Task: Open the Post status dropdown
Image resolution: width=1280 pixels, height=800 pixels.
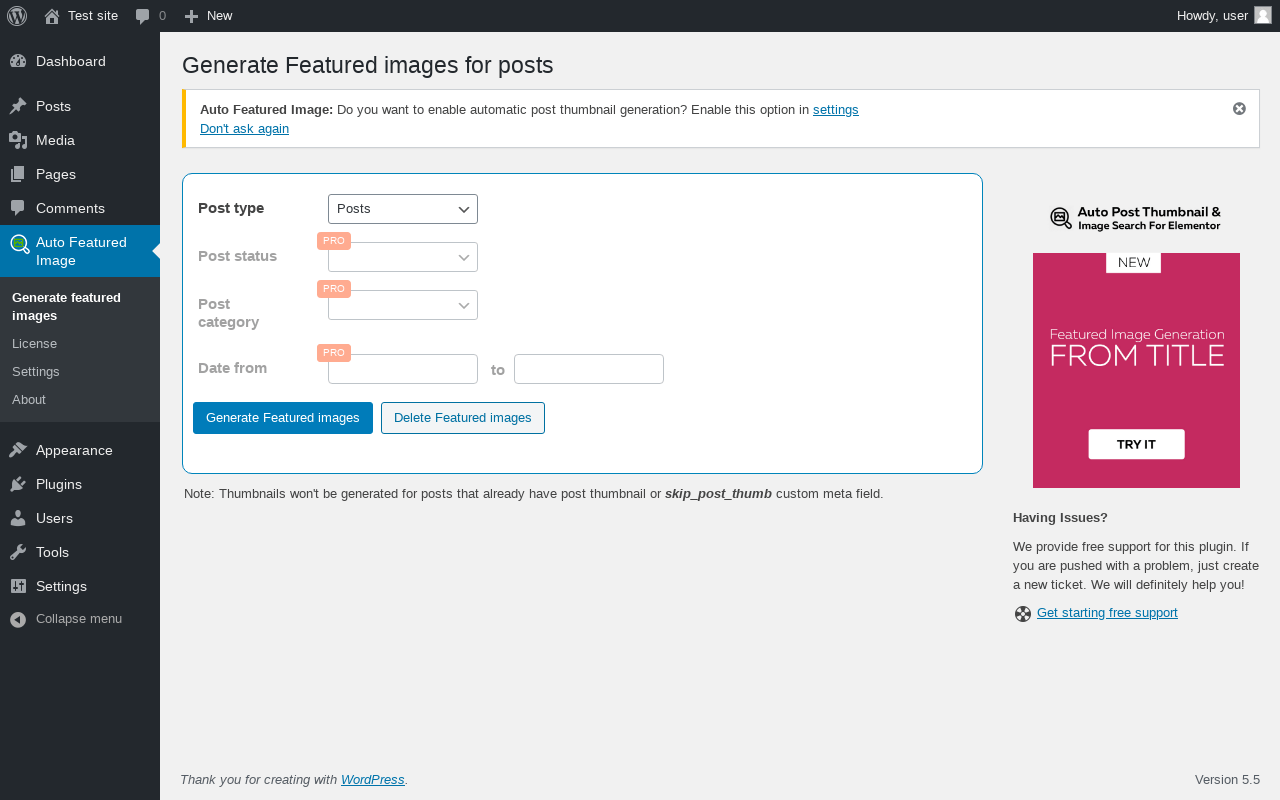Action: coord(403,257)
